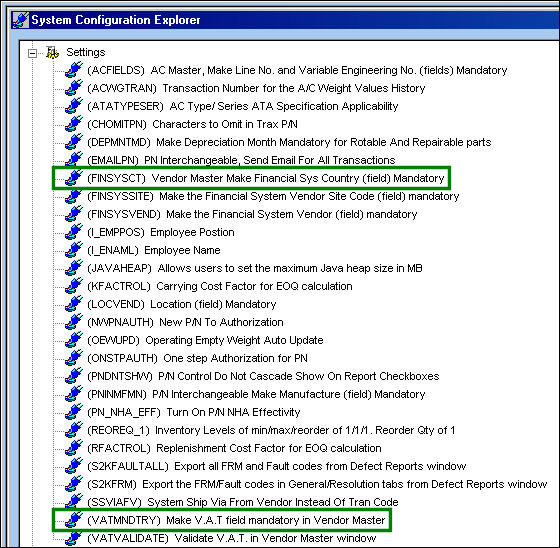
Task: Click the switch icon beside CHOMITPN
Action: click(74, 124)
